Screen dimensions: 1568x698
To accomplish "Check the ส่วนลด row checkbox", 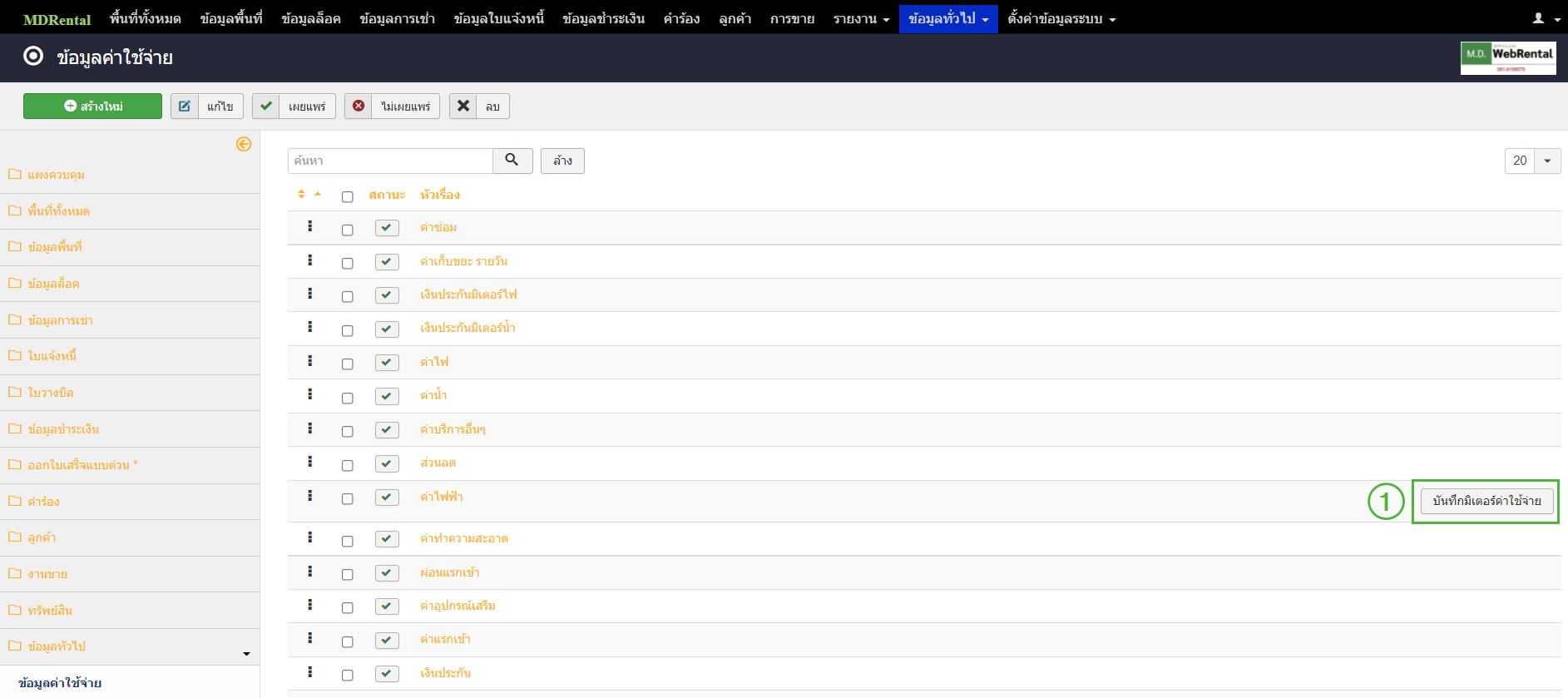I will (x=348, y=466).
